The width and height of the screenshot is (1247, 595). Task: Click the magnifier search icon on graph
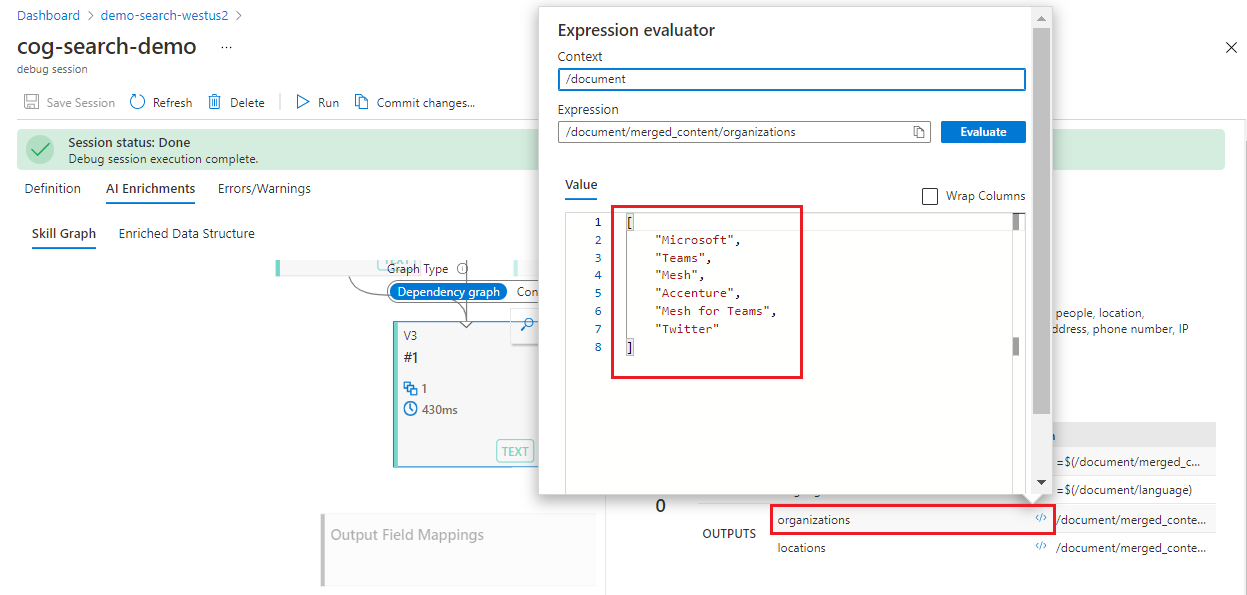pos(527,324)
